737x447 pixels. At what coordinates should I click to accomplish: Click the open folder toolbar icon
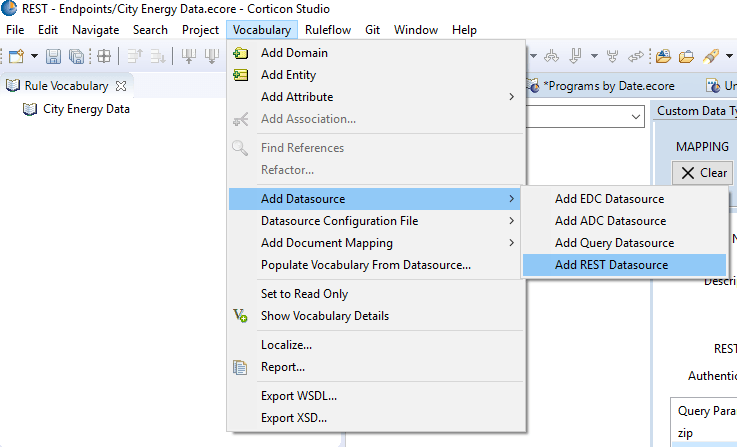(x=686, y=56)
